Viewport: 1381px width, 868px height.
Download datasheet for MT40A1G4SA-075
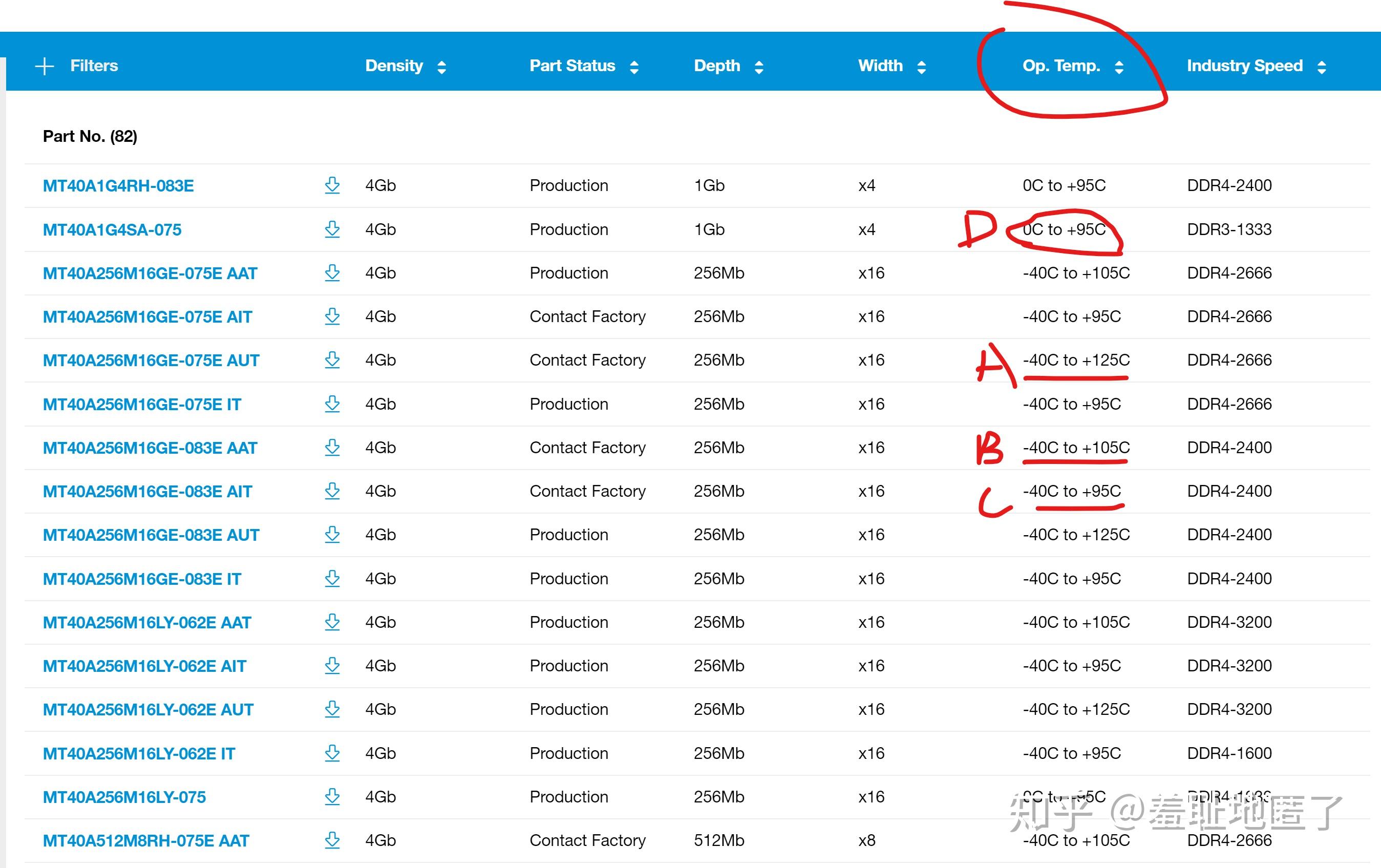[x=332, y=229]
